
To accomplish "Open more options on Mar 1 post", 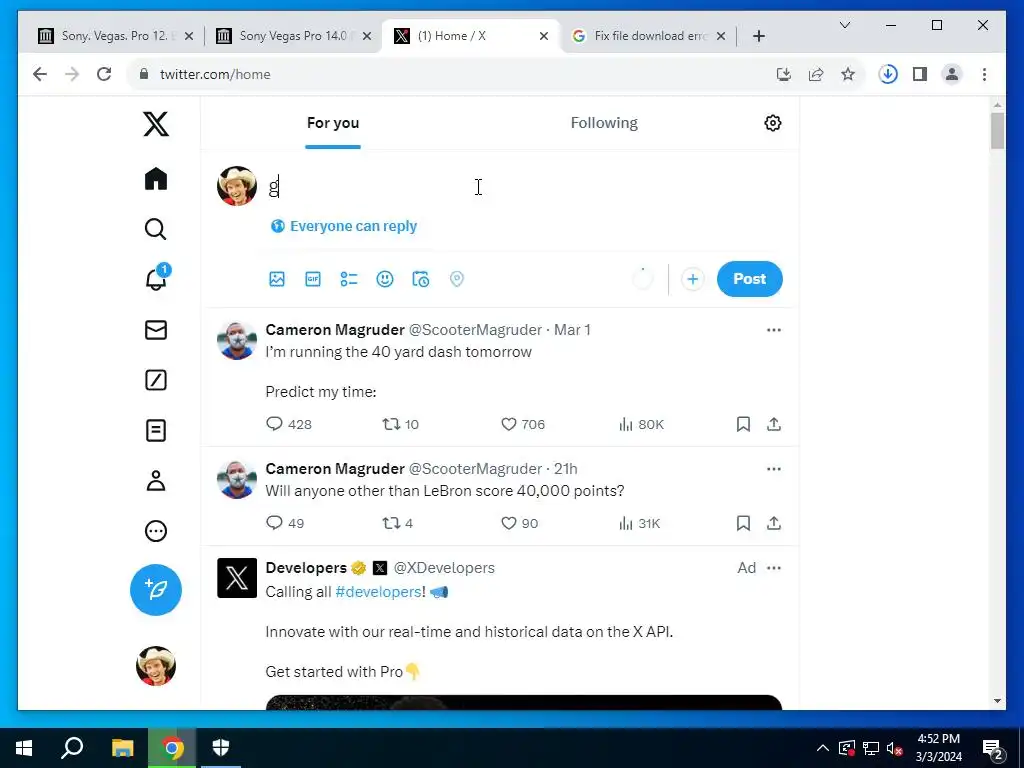I will click(x=774, y=330).
